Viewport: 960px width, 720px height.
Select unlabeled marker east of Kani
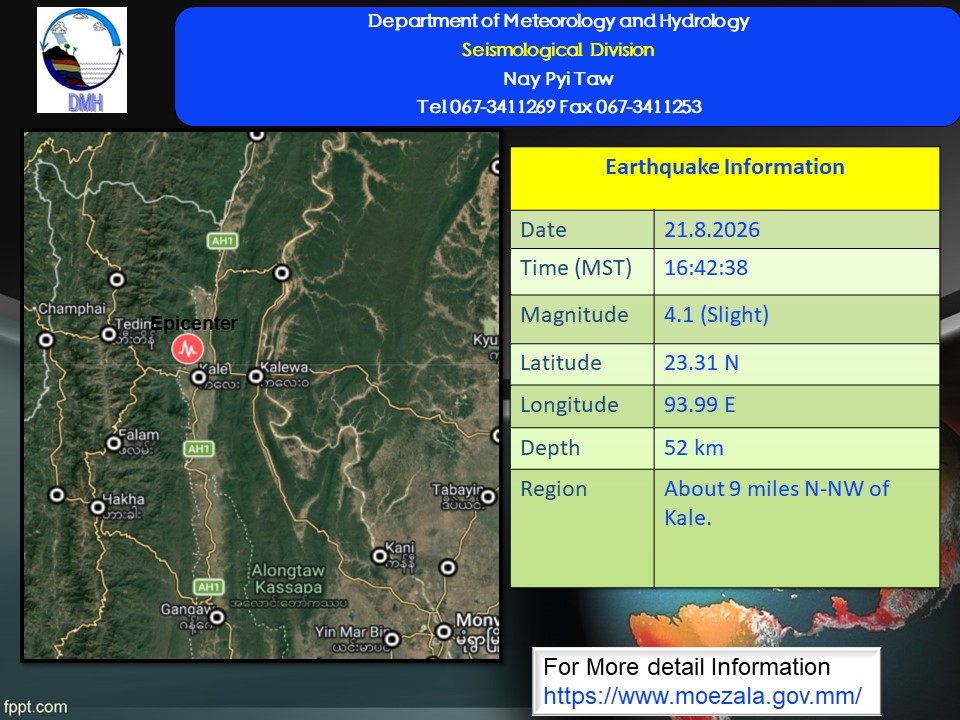[448, 568]
